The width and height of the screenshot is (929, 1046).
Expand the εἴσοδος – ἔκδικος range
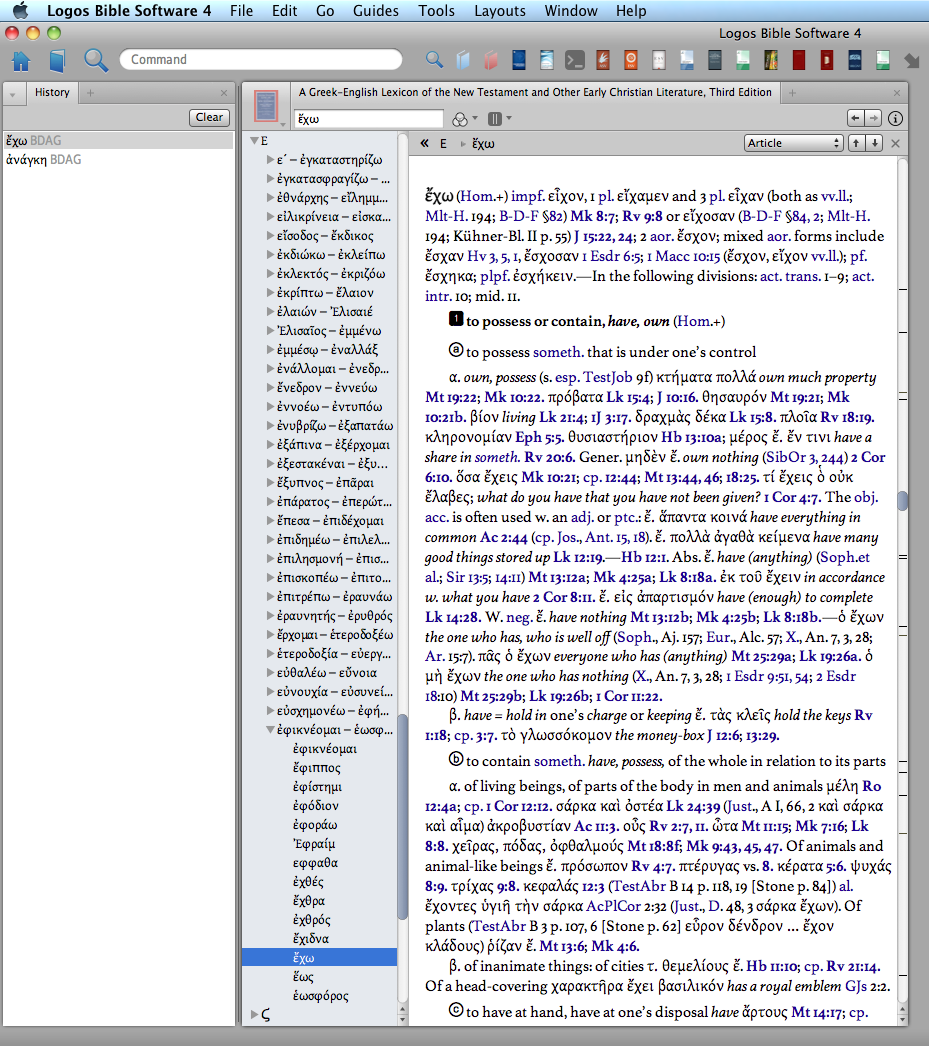pos(269,235)
